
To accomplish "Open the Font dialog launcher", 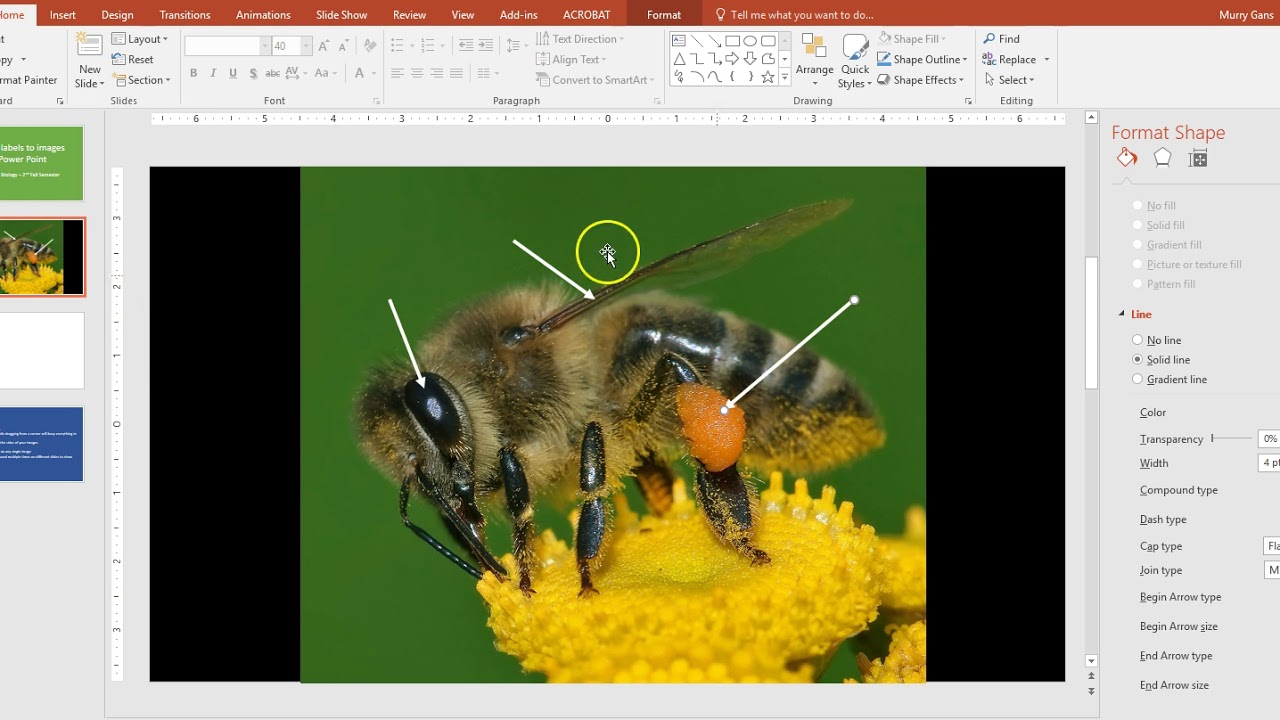I will [376, 101].
